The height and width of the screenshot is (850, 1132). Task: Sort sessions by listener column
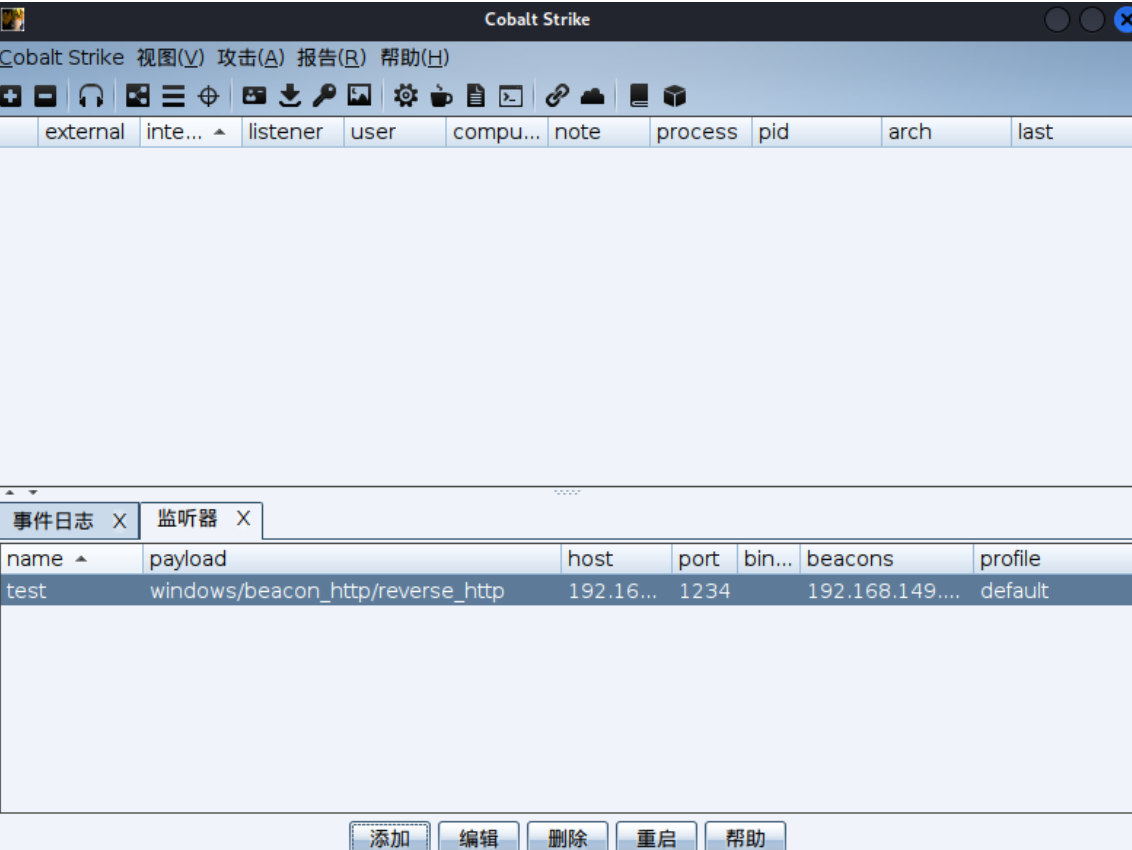[x=292, y=132]
